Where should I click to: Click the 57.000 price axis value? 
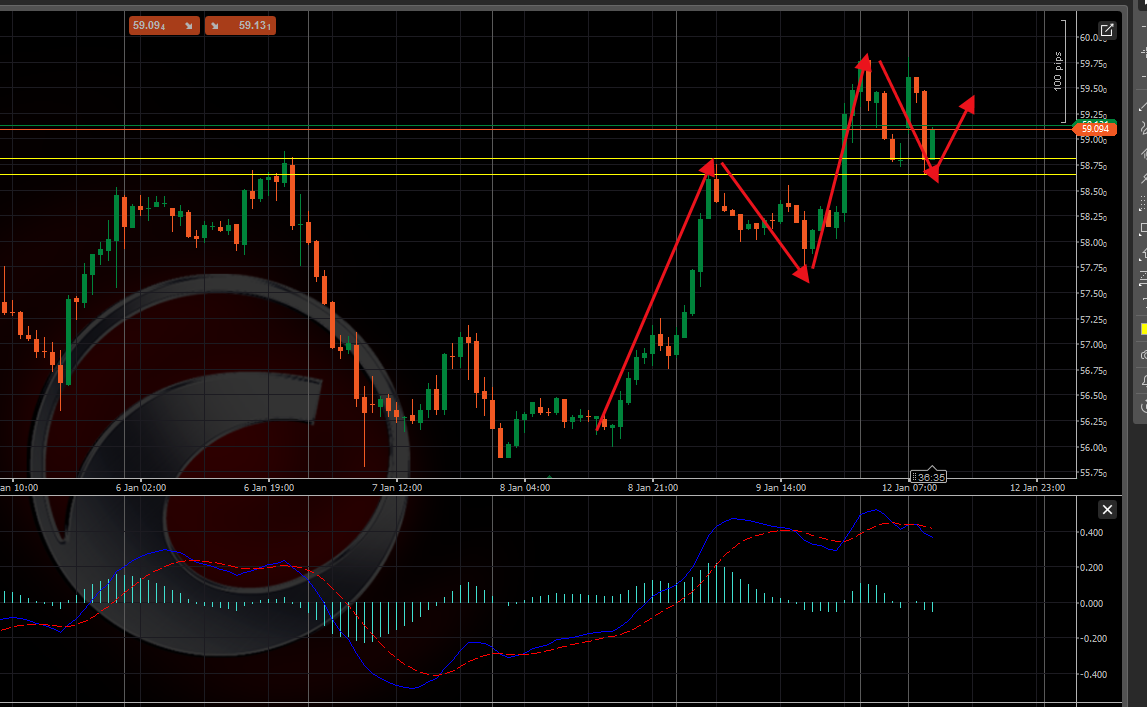tap(1093, 345)
